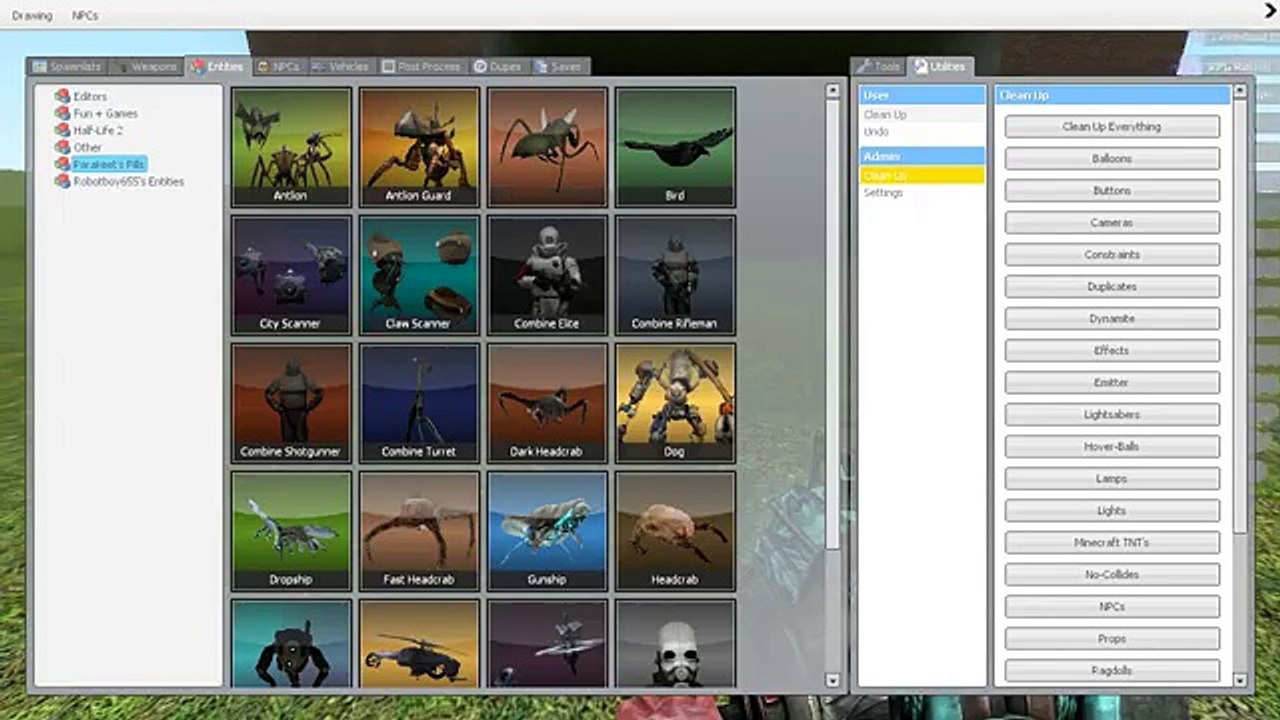Image resolution: width=1280 pixels, height=720 pixels.
Task: Spawn the Antlion pill
Action: 291,147
